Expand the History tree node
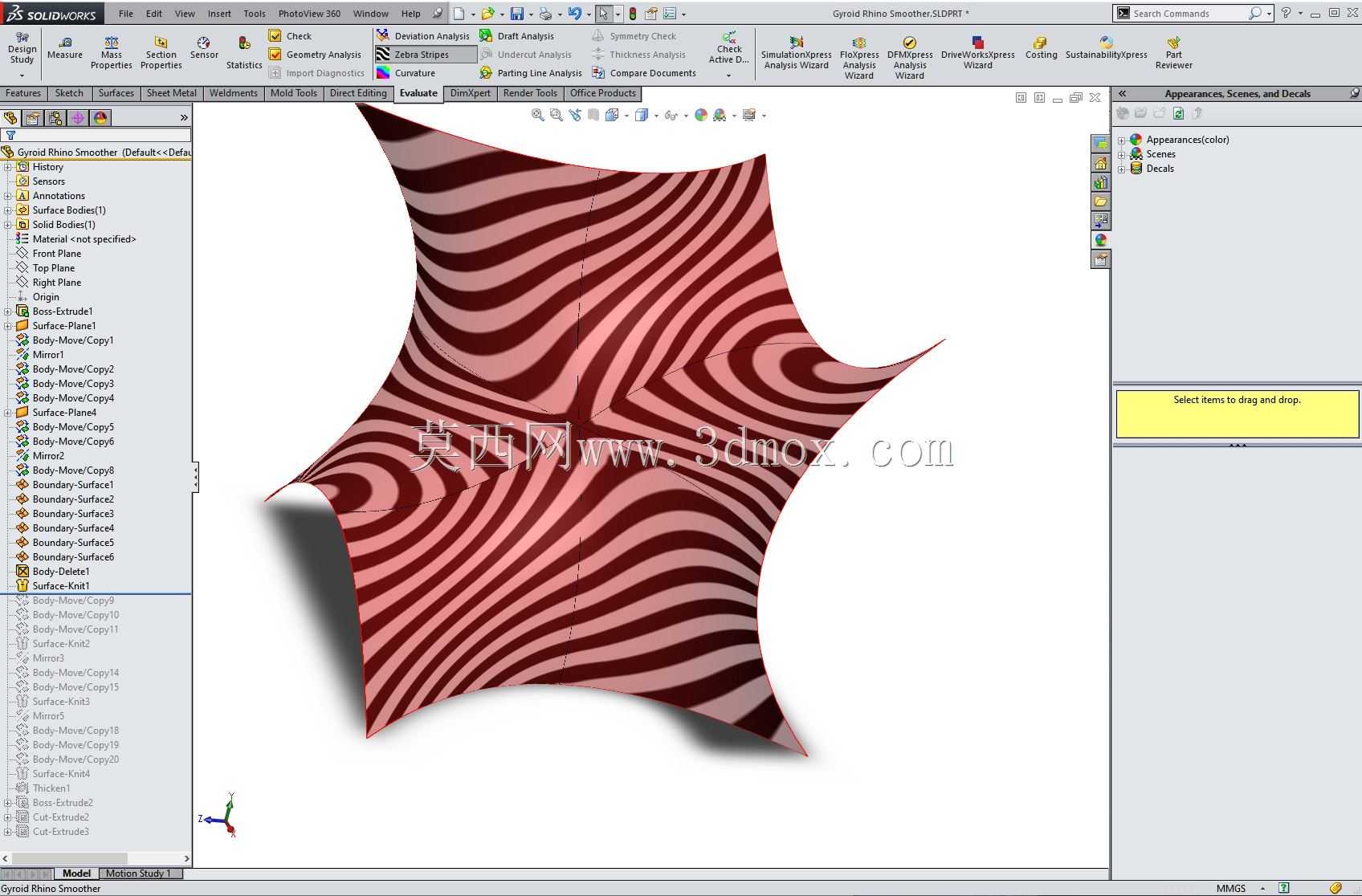Image resolution: width=1362 pixels, height=896 pixels. point(8,167)
